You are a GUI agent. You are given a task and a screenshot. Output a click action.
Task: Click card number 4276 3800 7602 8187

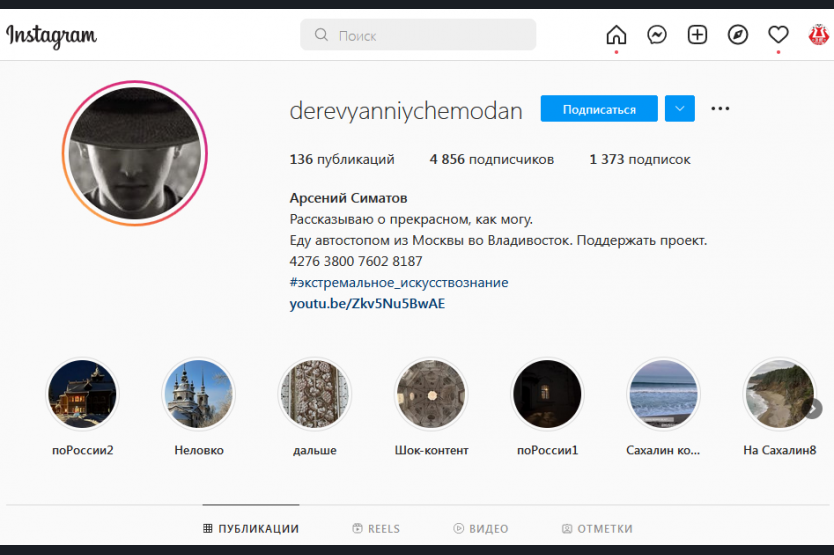click(356, 261)
